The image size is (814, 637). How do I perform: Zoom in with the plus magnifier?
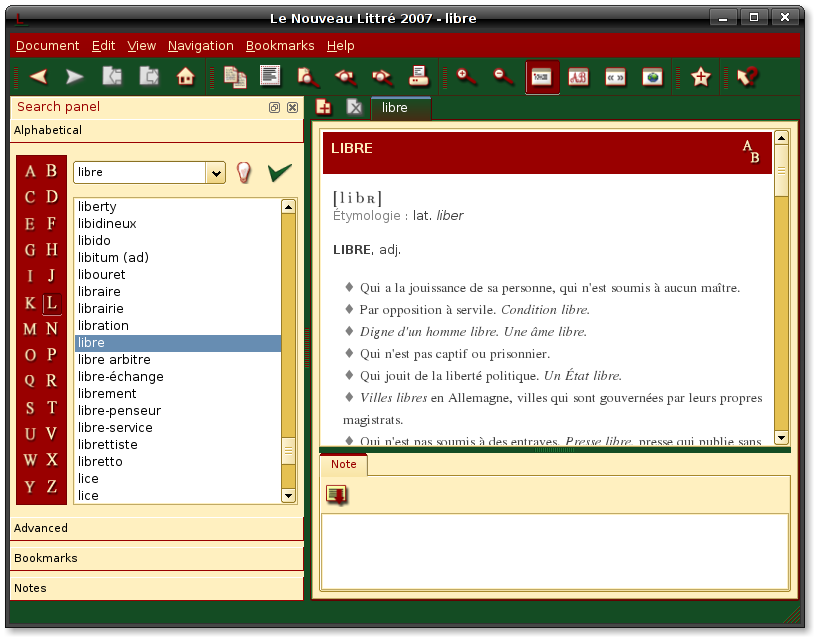[x=466, y=77]
